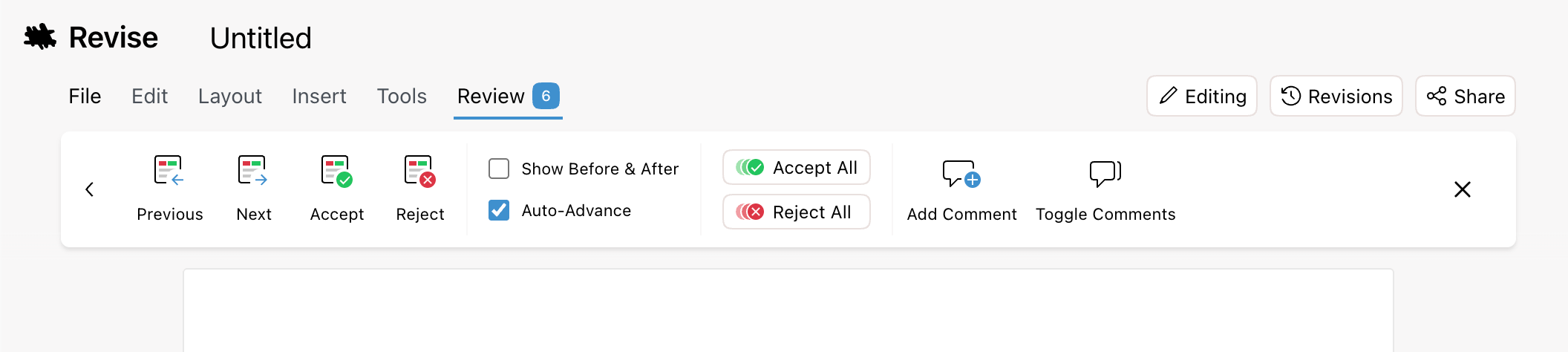Select the Tools tab
Screen dimensions: 1568x352
(402, 97)
